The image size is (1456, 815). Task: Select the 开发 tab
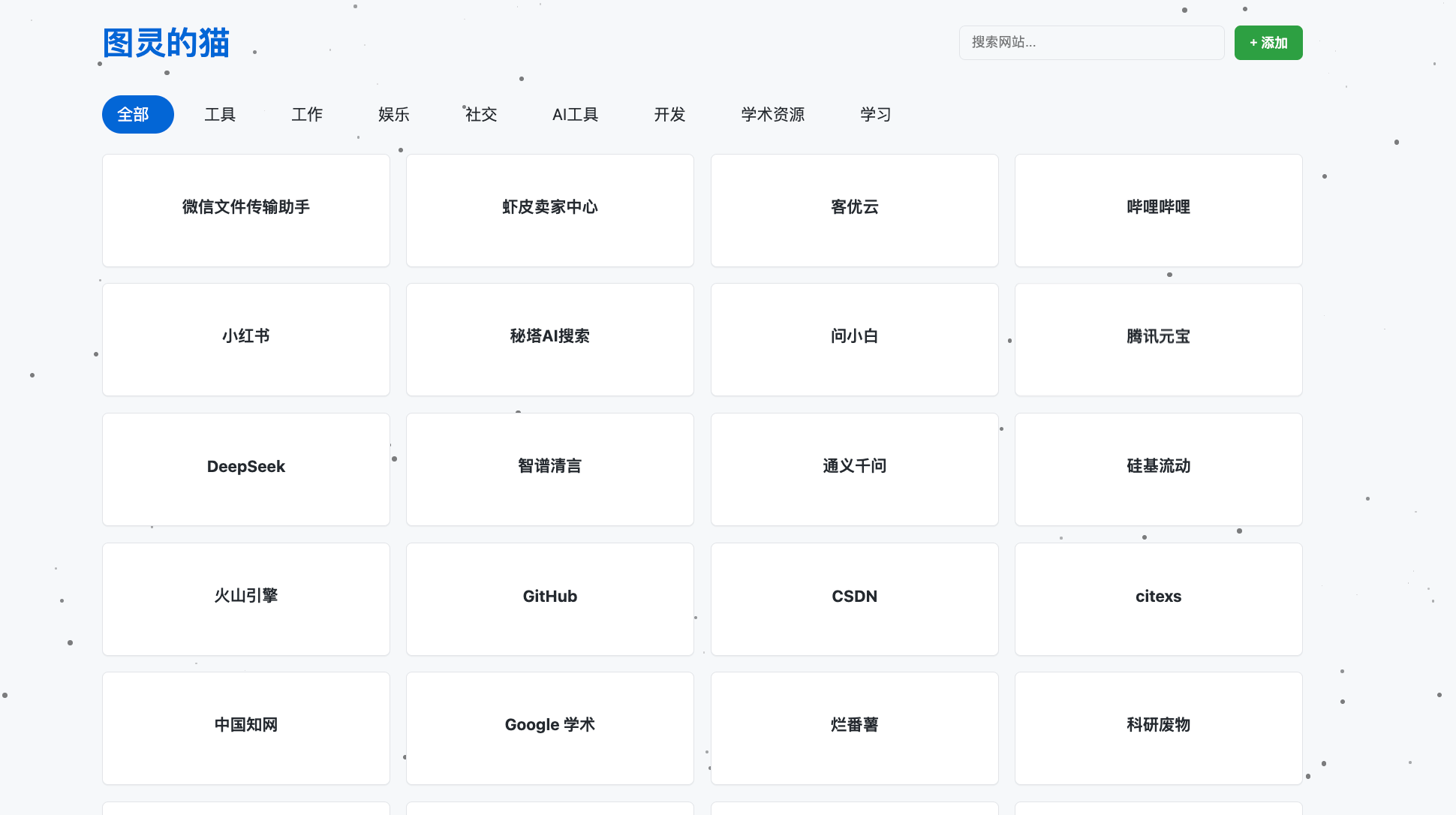click(x=669, y=114)
